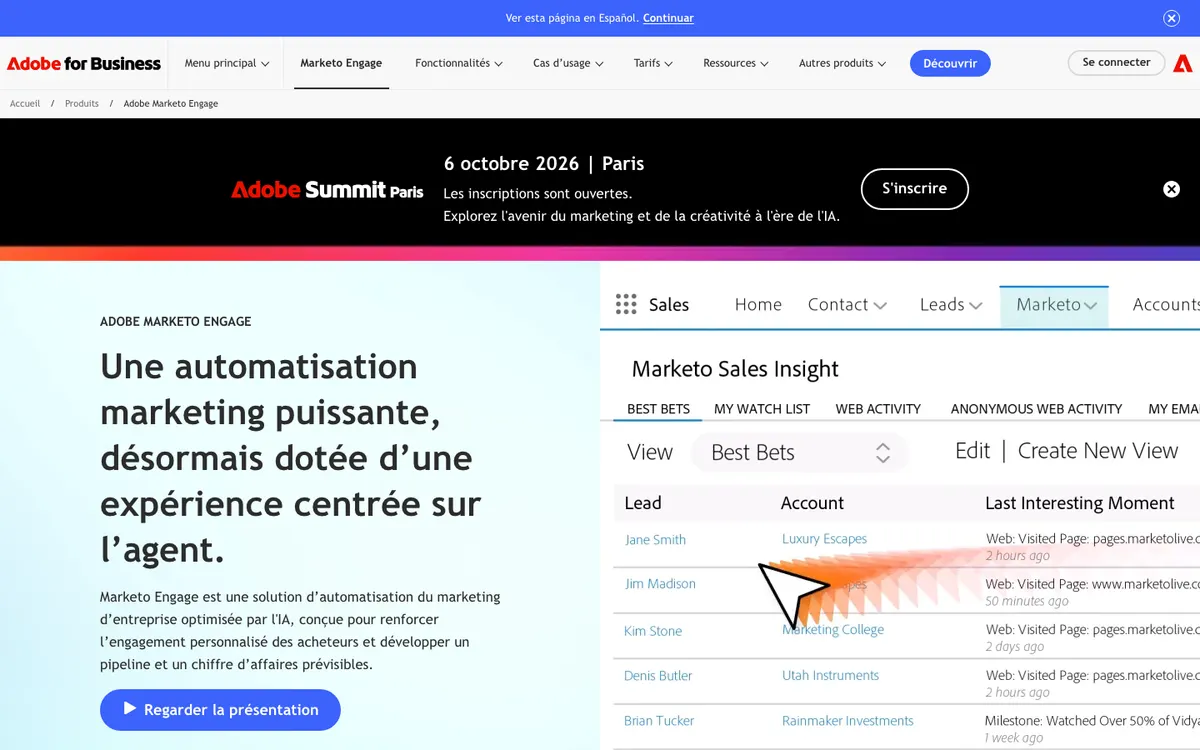Open the Adobe for Business logo link
The image size is (1200, 750).
click(84, 63)
